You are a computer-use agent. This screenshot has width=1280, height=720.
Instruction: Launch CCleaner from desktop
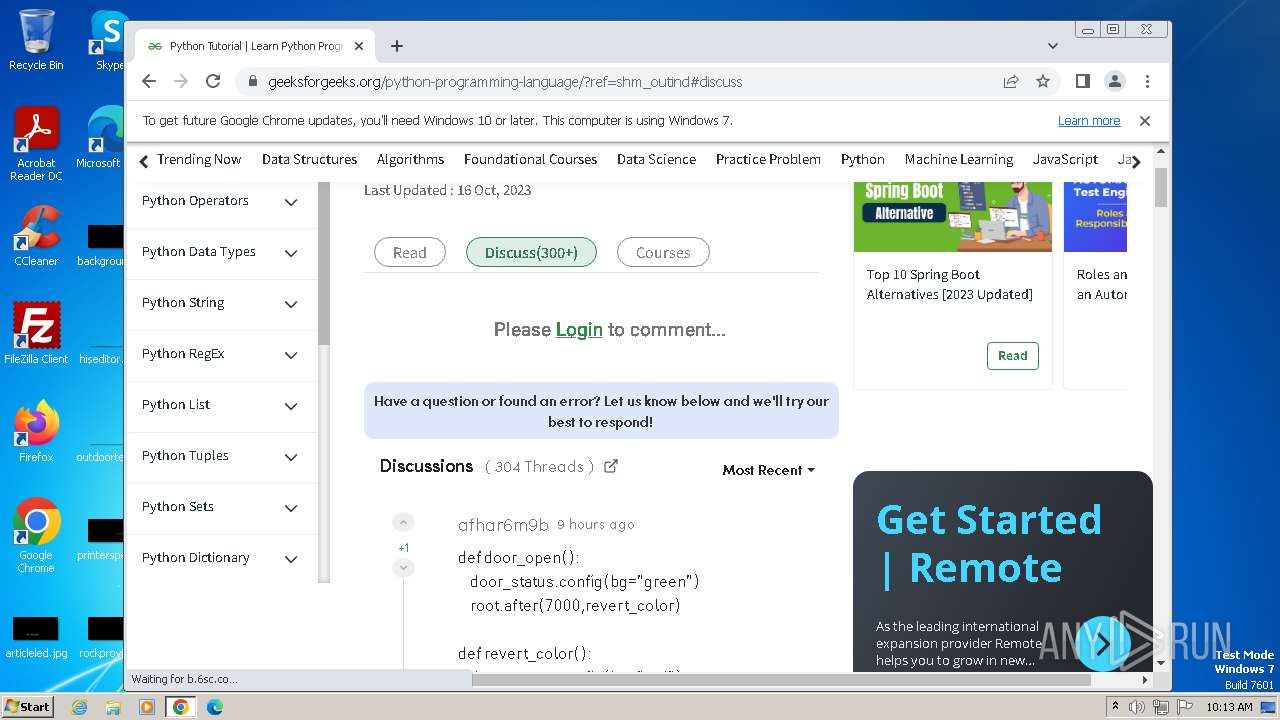click(x=36, y=236)
